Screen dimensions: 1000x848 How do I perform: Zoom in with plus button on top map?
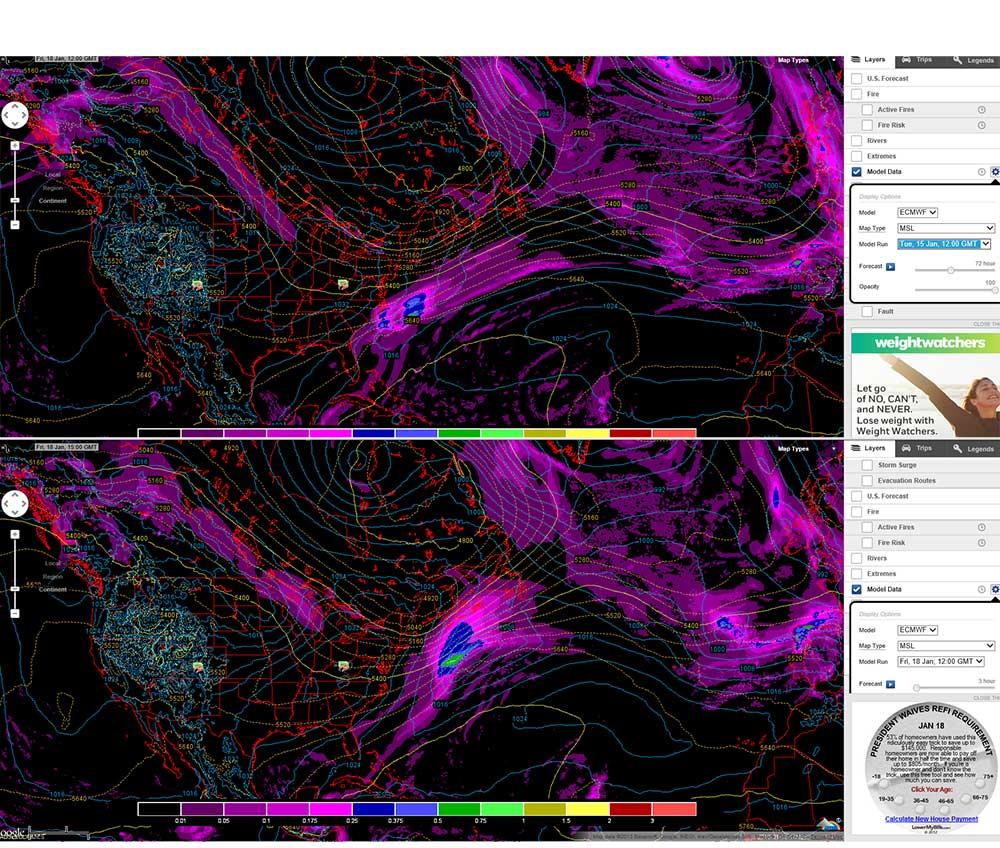(x=15, y=146)
